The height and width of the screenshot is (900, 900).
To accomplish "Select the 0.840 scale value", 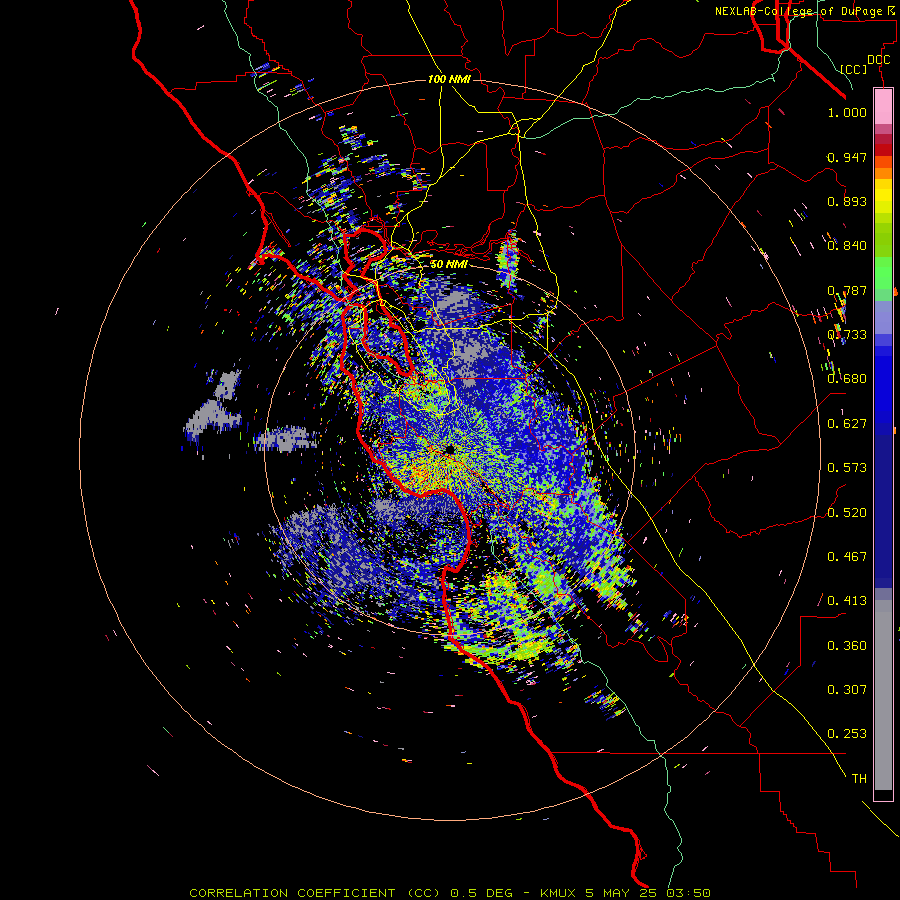I will point(847,246).
